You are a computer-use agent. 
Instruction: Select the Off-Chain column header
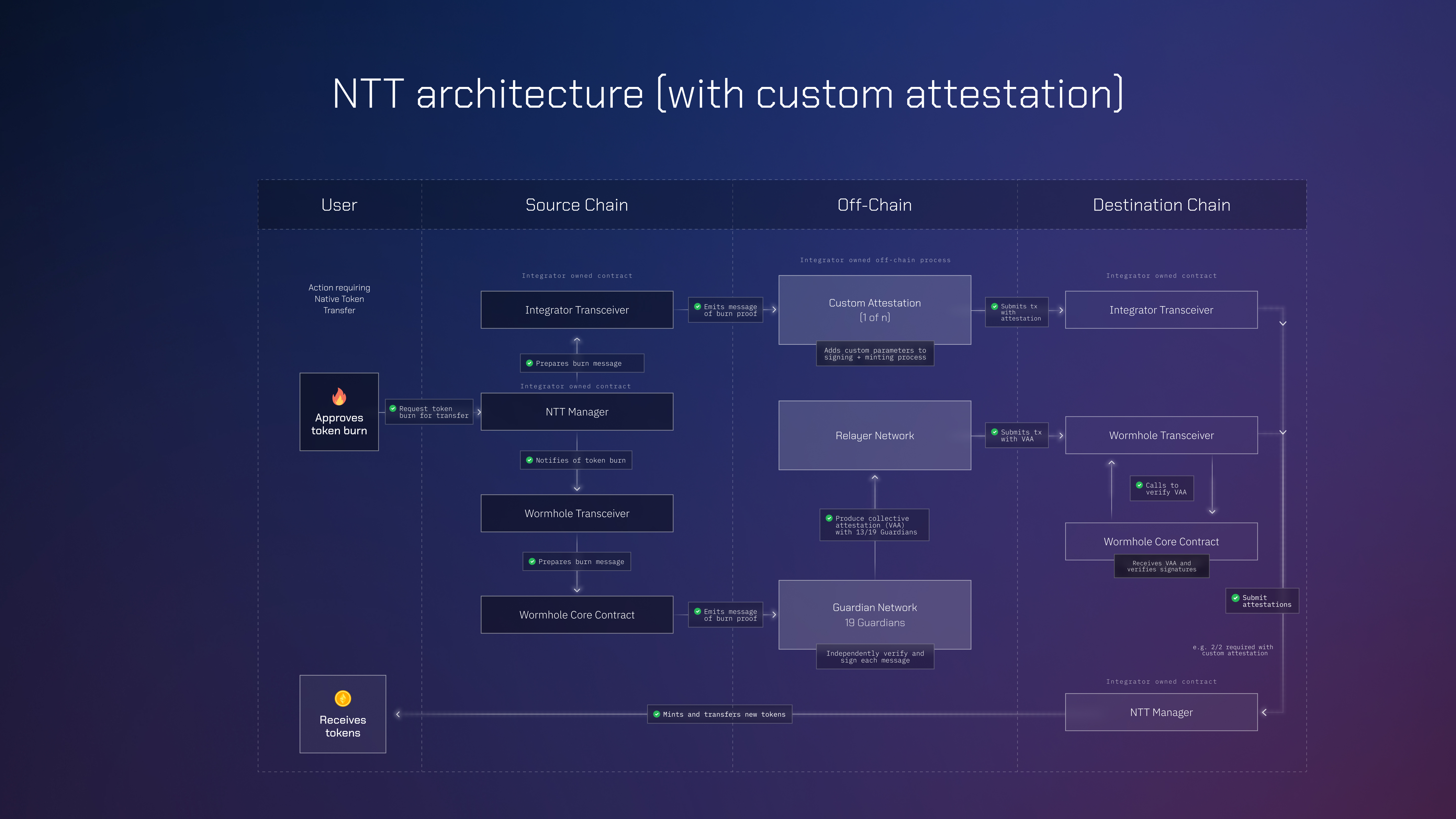coord(874,204)
